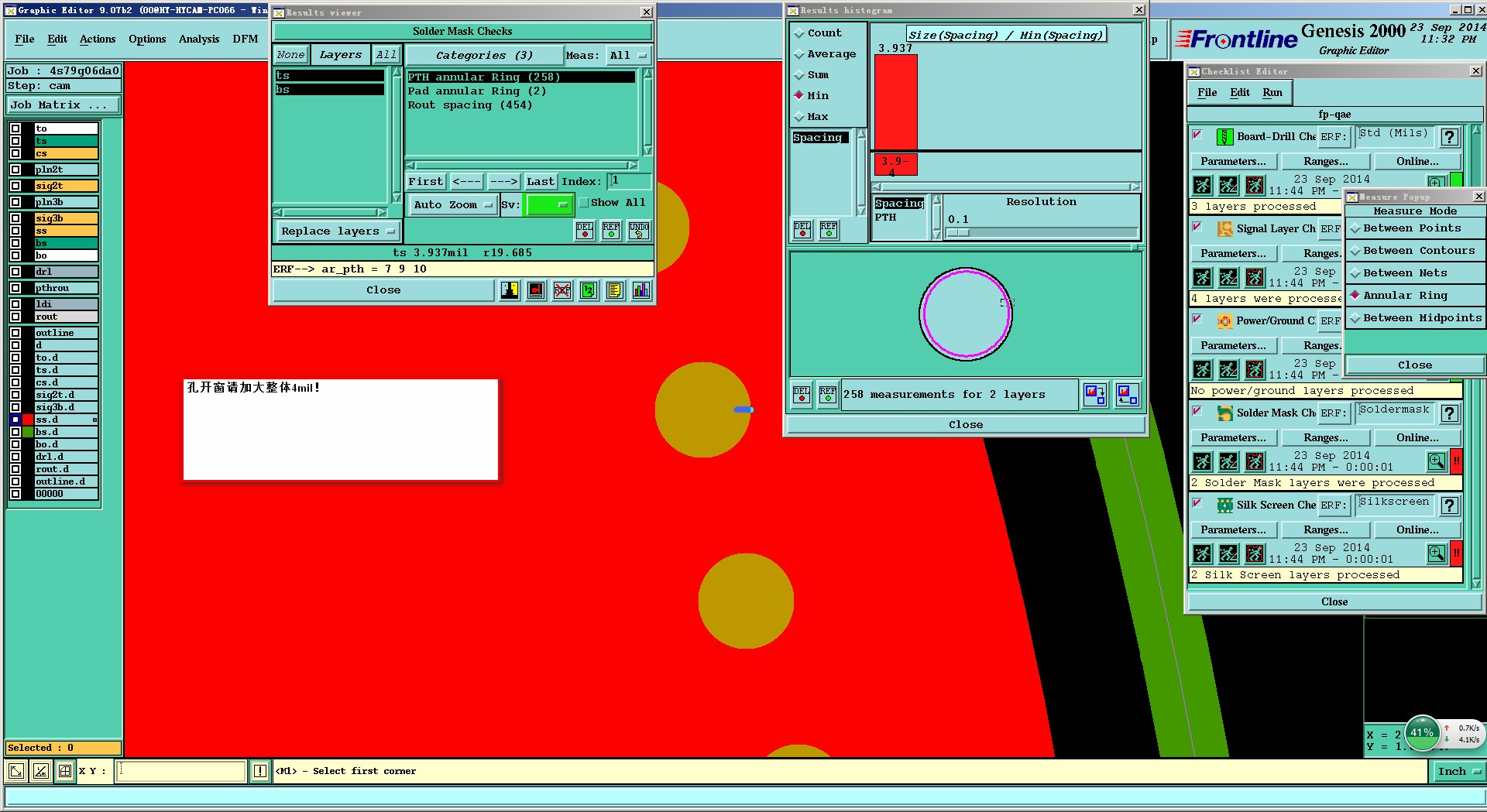Open Edit menu in Checklist Editor
This screenshot has height=812, width=1487.
point(1240,92)
